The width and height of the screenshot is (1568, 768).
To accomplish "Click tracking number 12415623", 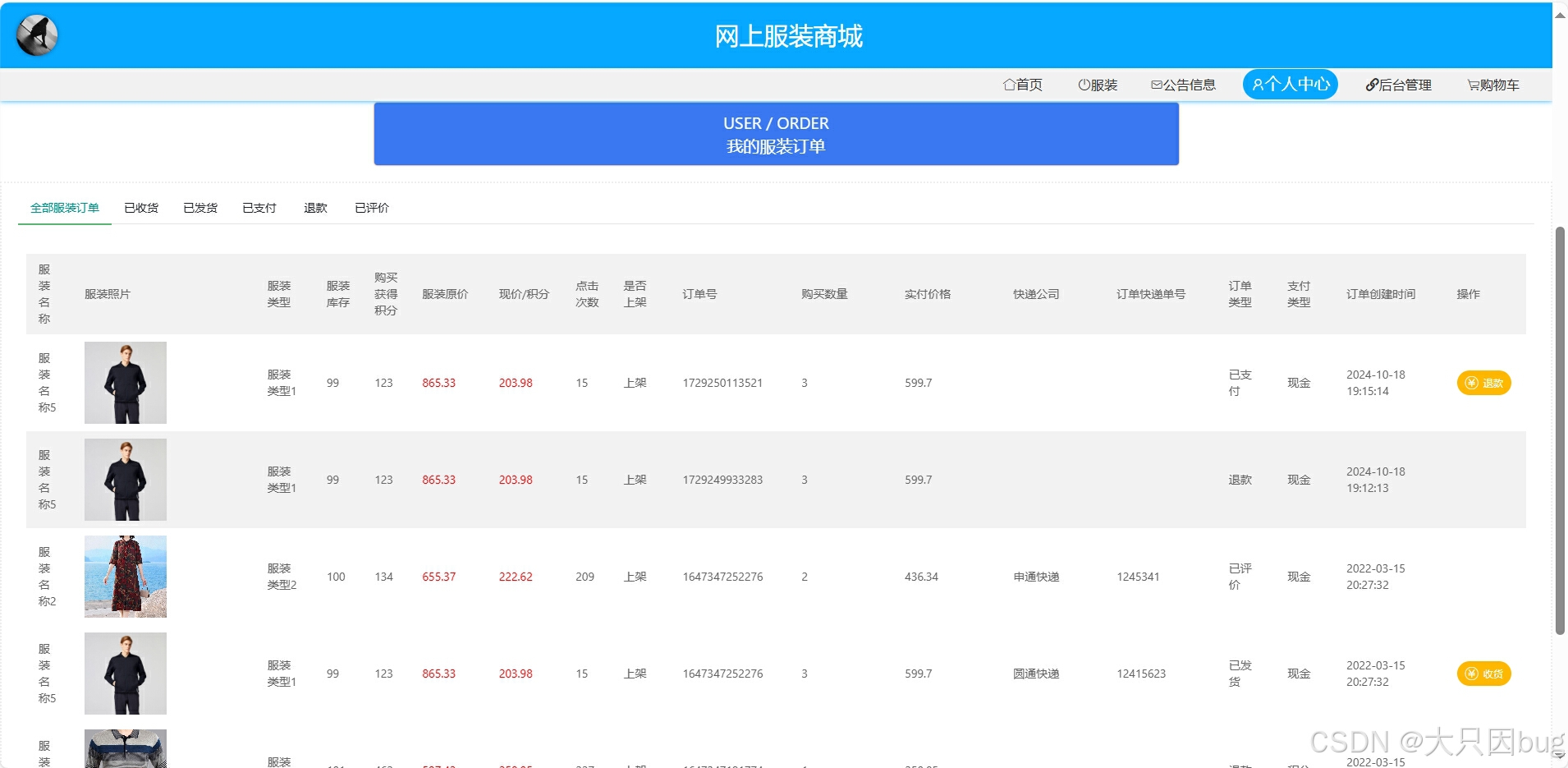I will [1141, 674].
